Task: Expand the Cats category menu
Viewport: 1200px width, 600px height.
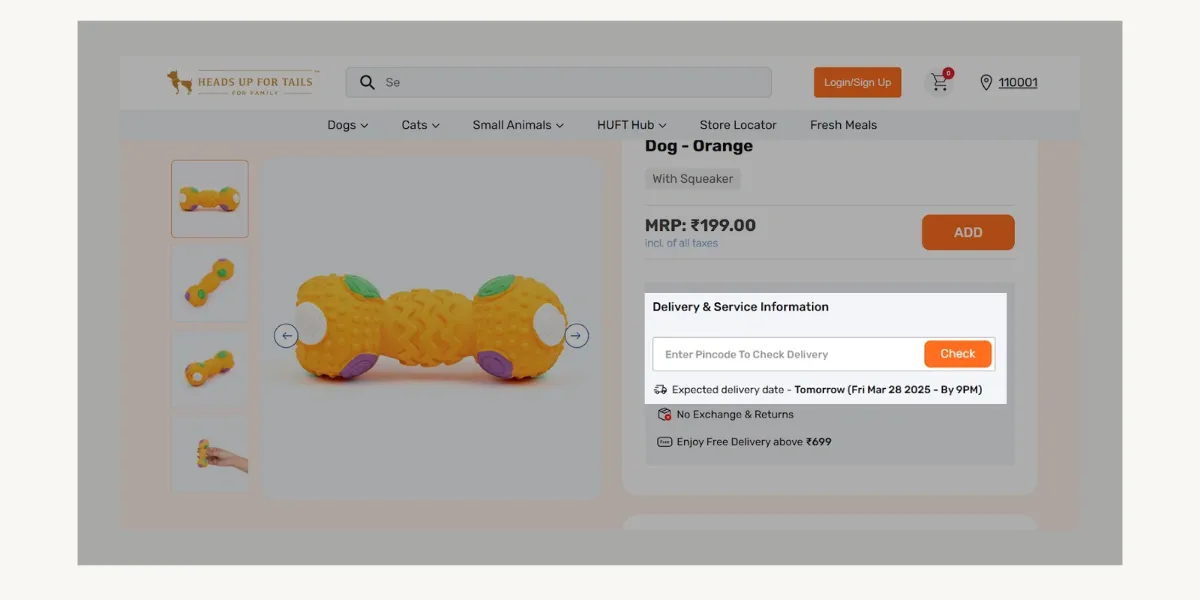Action: point(420,124)
